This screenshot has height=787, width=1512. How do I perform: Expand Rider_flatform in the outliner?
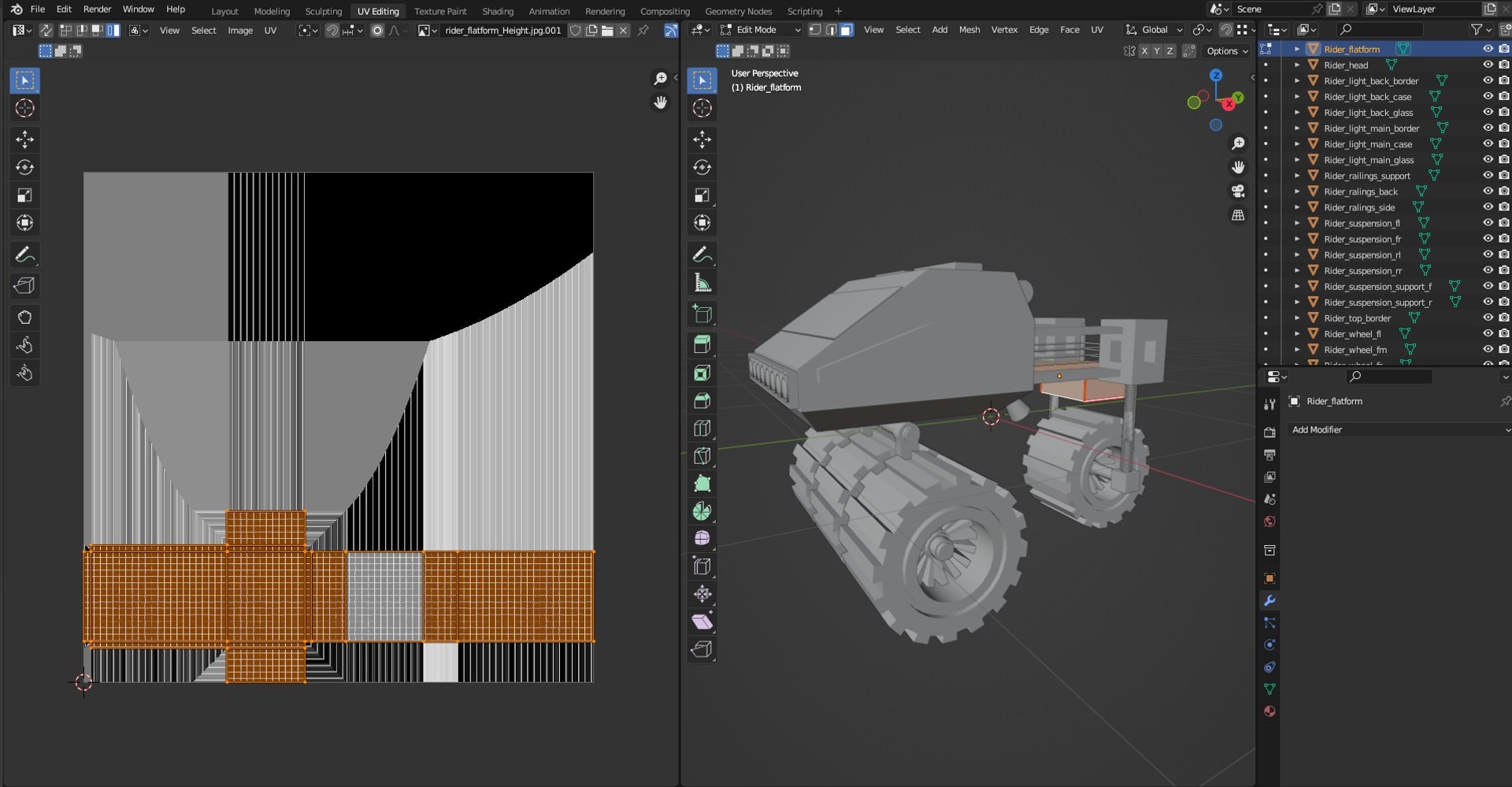click(x=1297, y=49)
